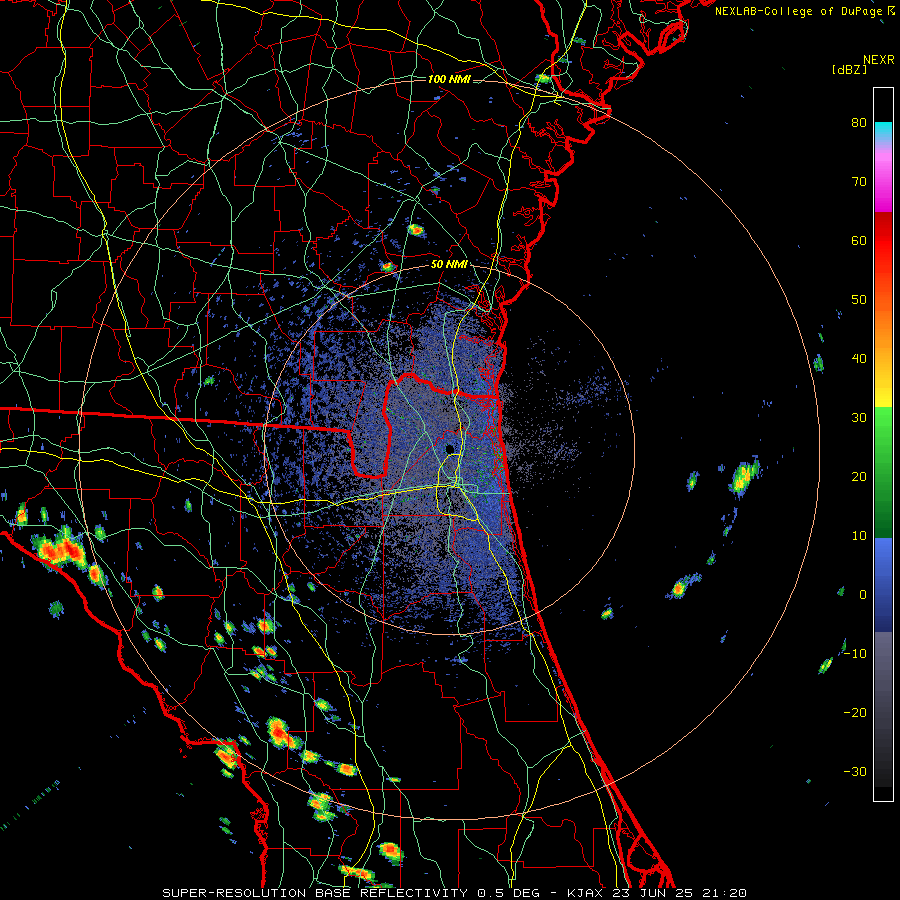The image size is (900, 900).
Task: Click the 20 value on the dBZ scale
Action: coord(859,477)
